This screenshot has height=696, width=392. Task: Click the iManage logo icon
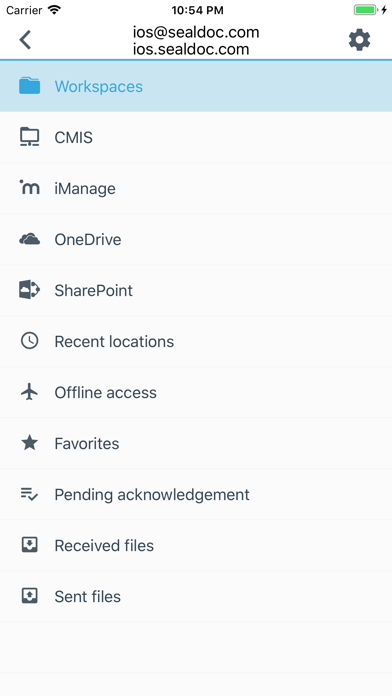click(29, 188)
